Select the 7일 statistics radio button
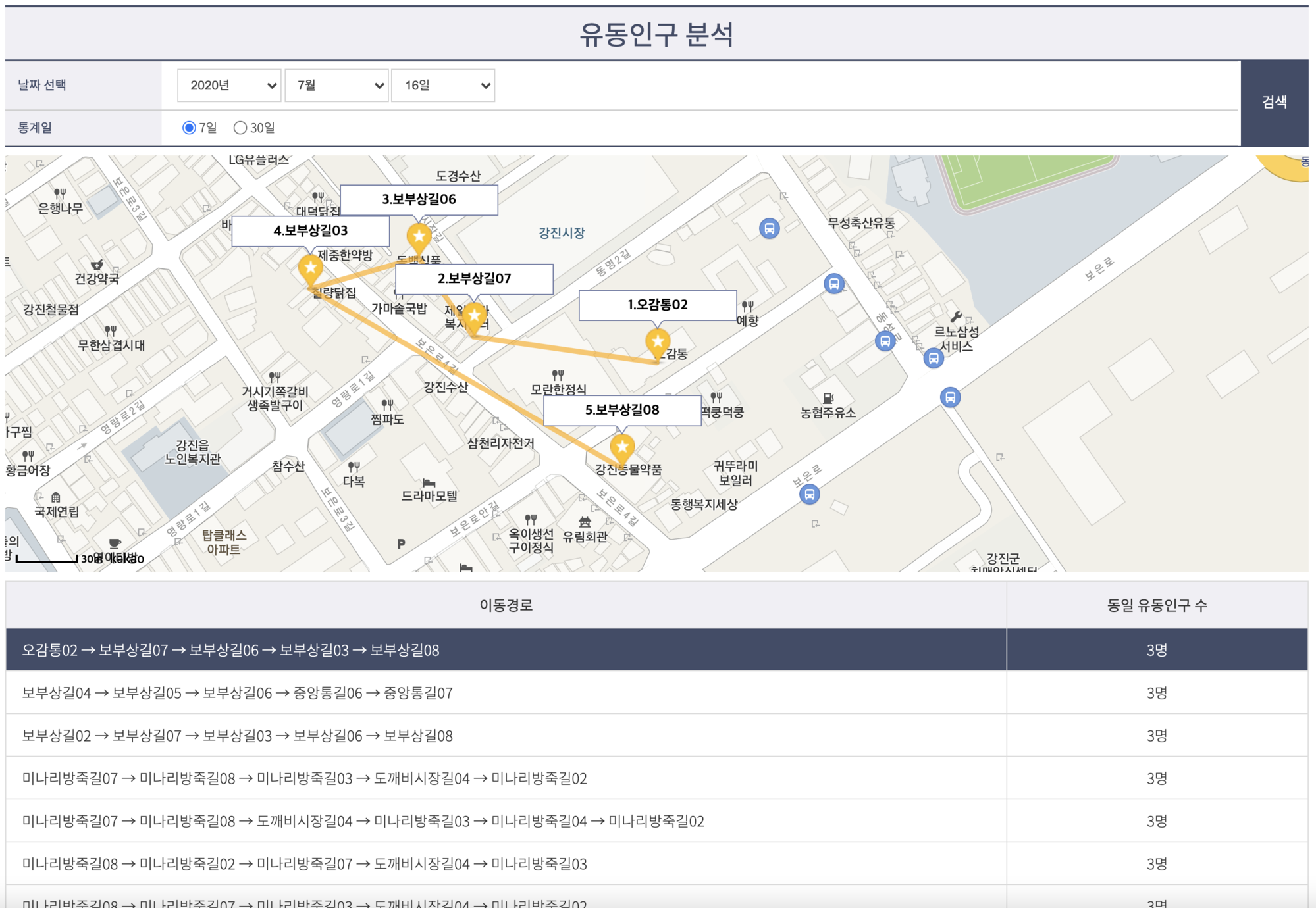This screenshot has width=1316, height=908. point(189,128)
